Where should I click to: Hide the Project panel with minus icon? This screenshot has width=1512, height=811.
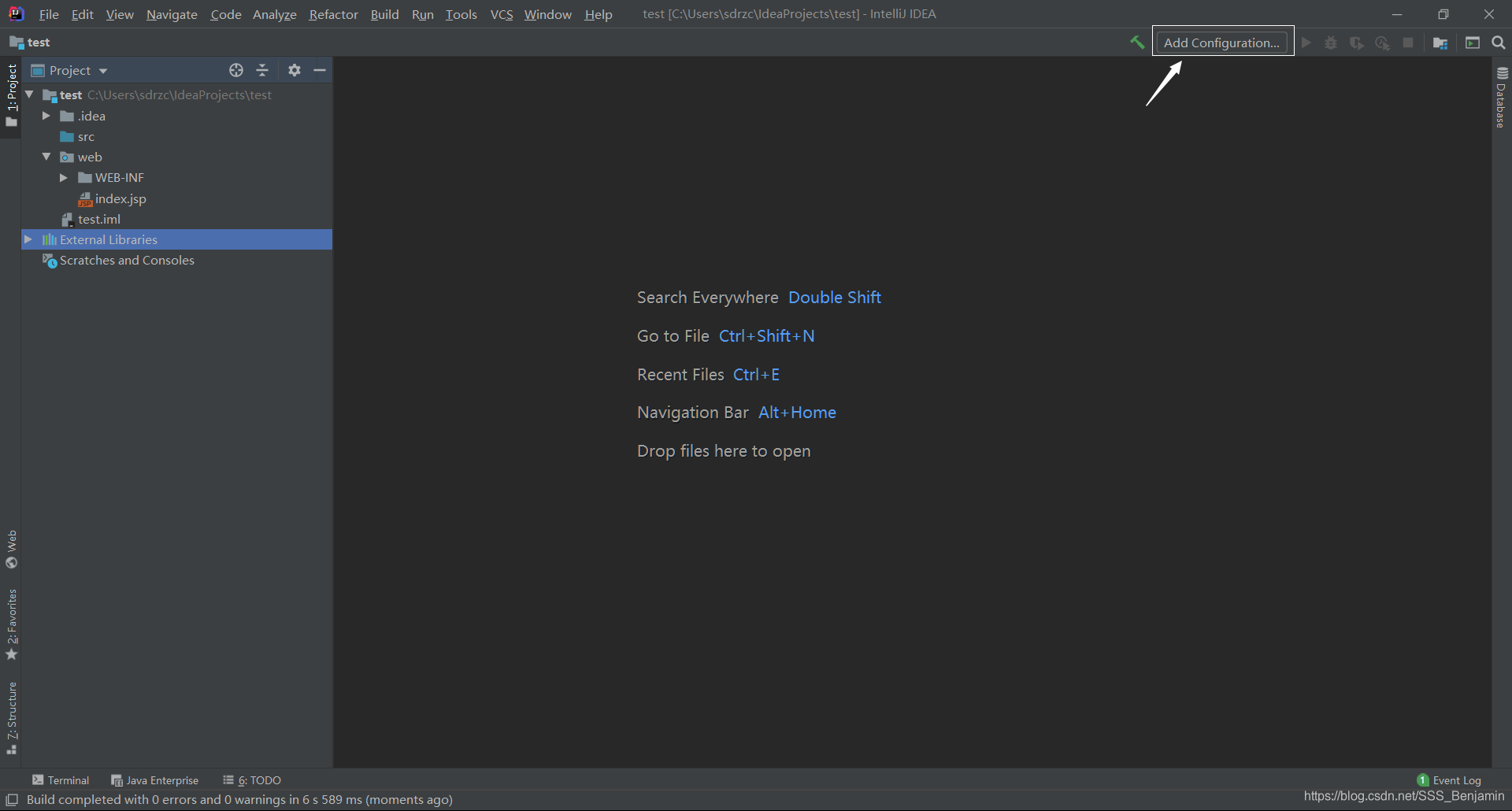click(320, 70)
